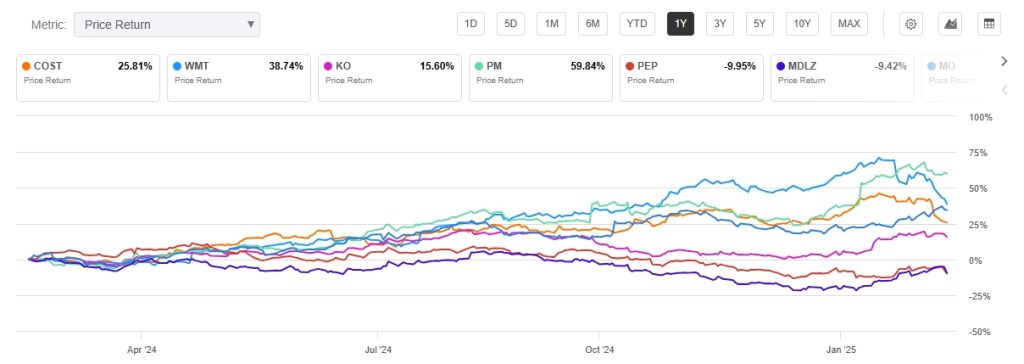Screen dimensions: 1024x364
Task: Select the 1D time range
Action: pos(470,24)
